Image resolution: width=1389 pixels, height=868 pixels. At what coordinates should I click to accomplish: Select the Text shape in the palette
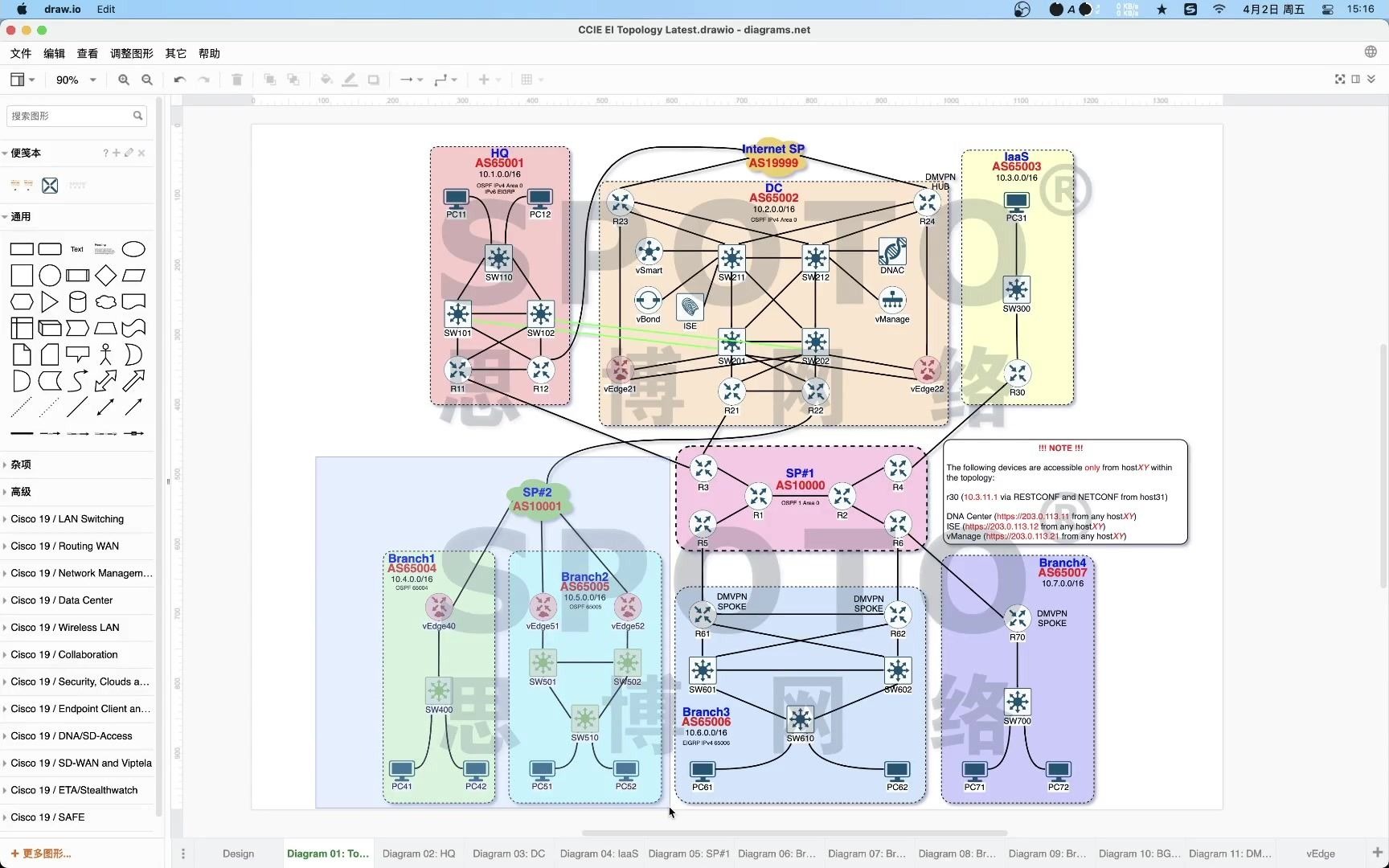[x=77, y=249]
